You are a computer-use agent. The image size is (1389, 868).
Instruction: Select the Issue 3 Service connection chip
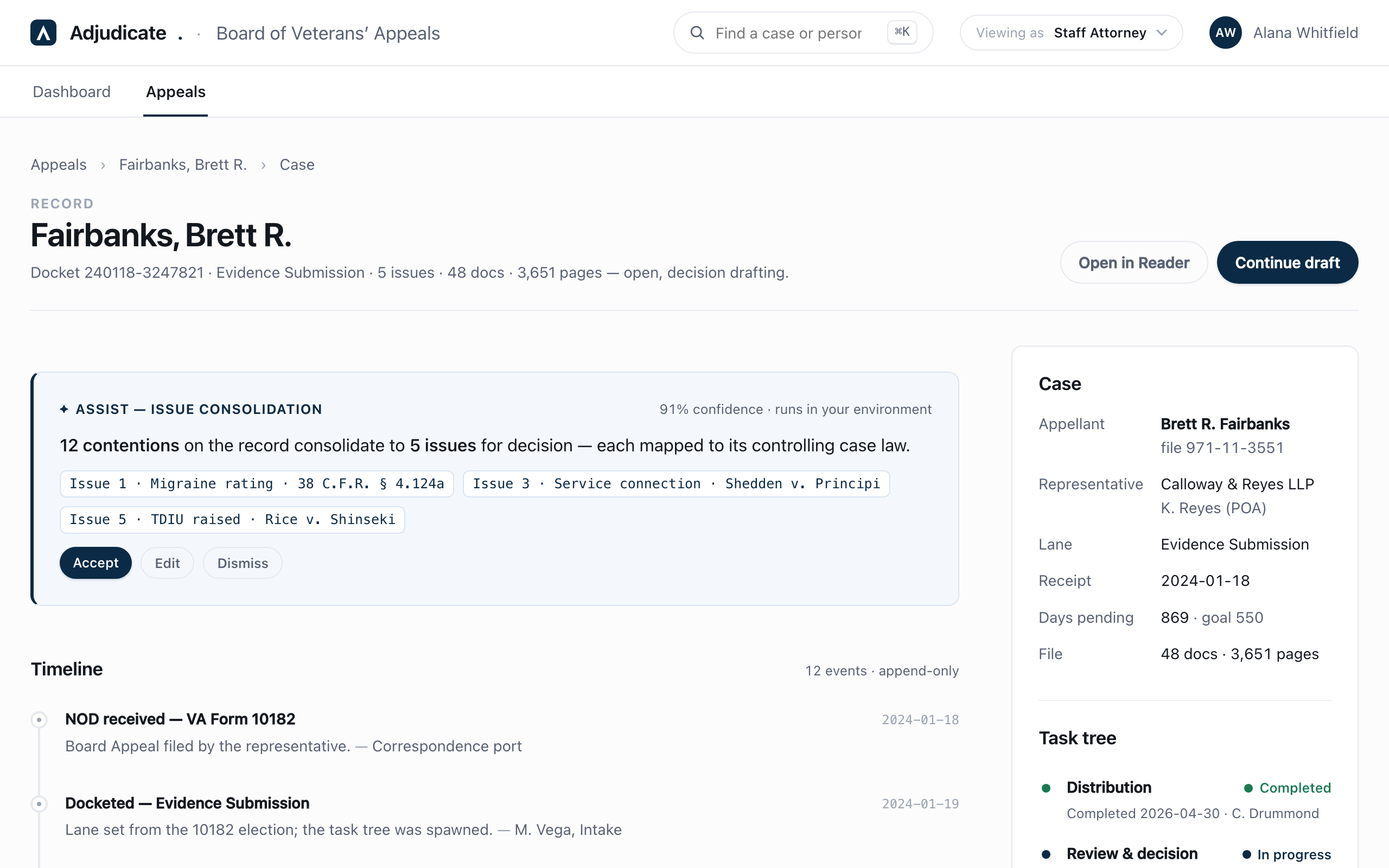[676, 484]
